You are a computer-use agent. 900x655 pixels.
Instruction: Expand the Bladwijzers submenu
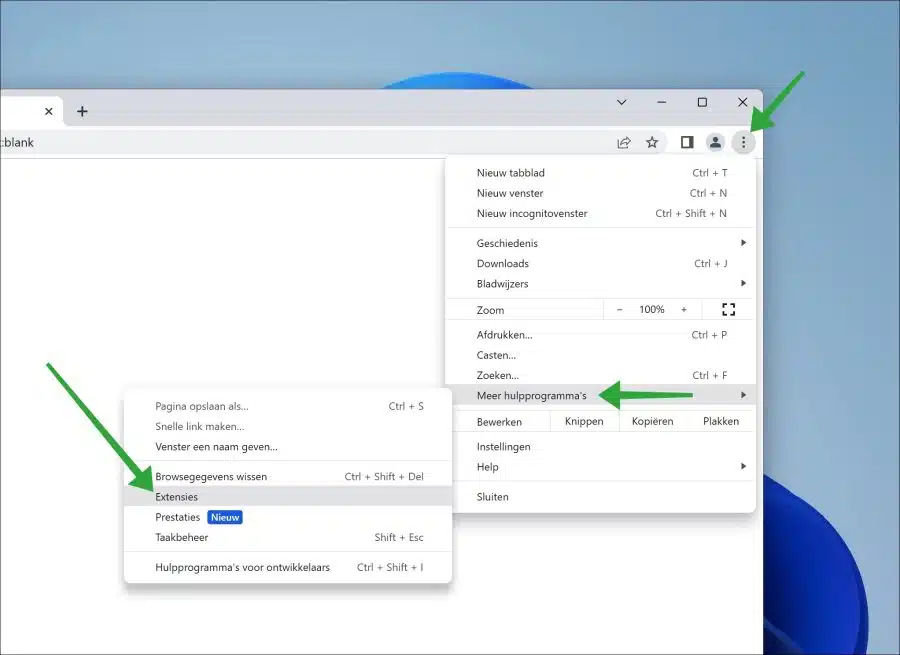click(601, 284)
